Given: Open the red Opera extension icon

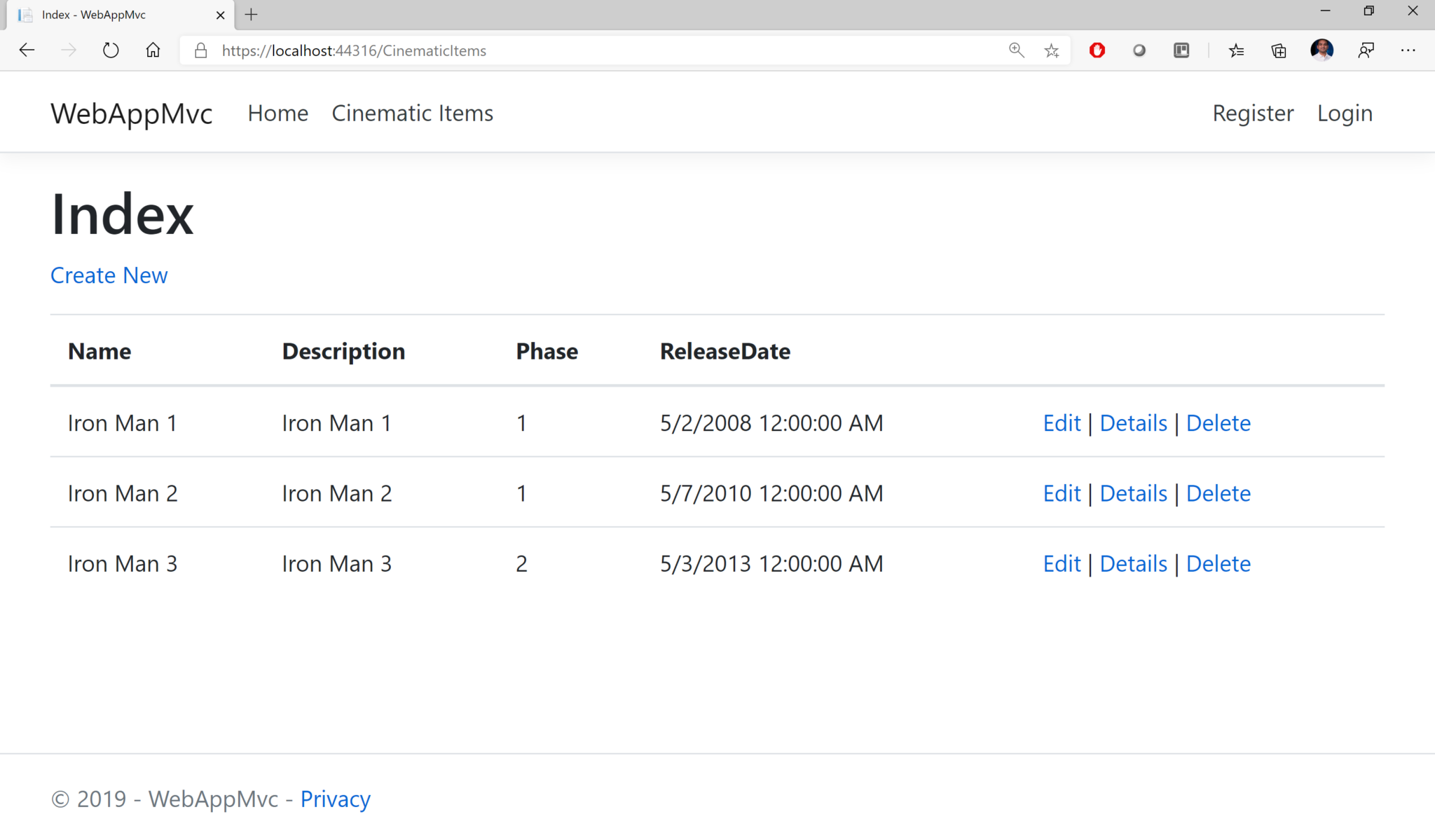Looking at the screenshot, I should [x=1097, y=50].
